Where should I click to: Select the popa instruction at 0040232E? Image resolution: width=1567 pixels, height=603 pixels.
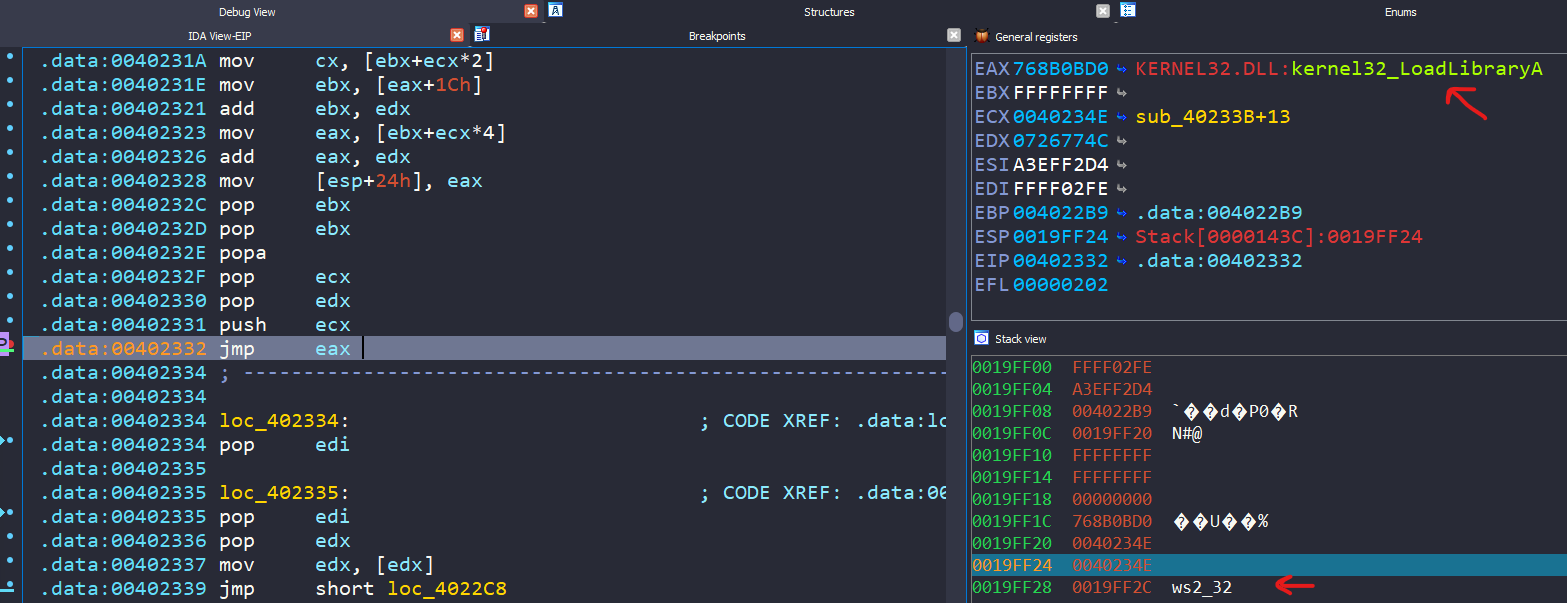(x=242, y=253)
